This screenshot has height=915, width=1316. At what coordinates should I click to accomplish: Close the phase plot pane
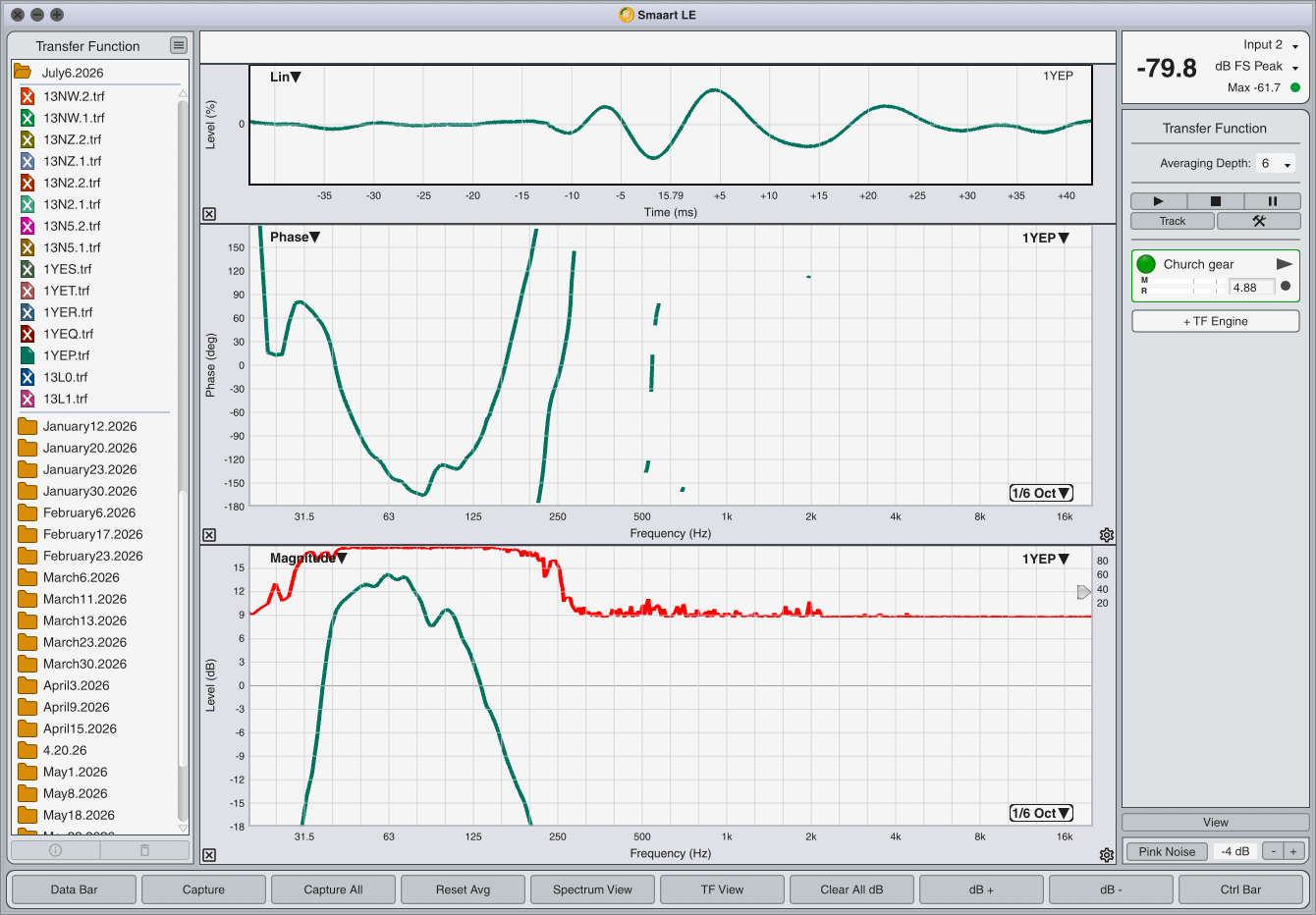(209, 535)
